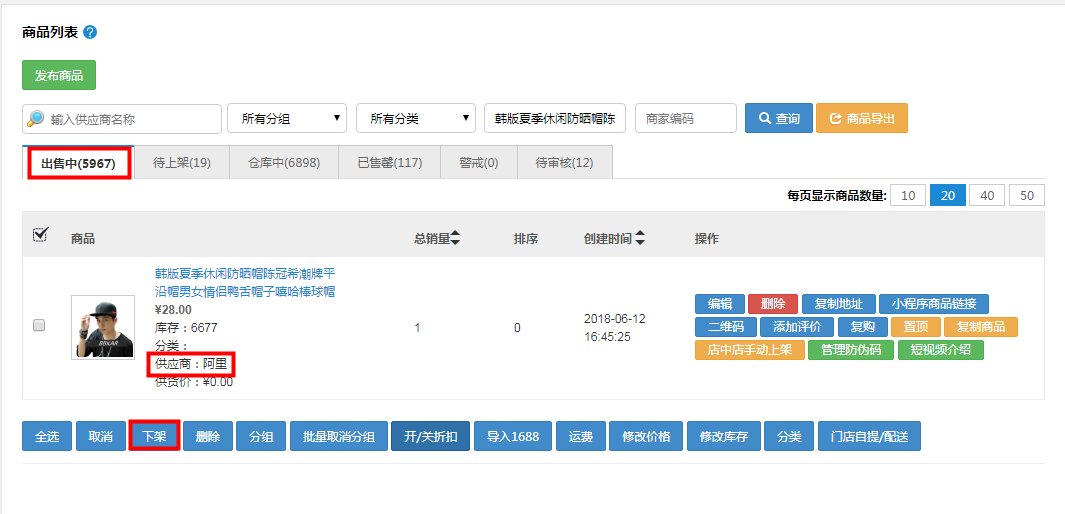1065x514 pixels.
Task: Check the hat product row checkbox
Action: [39, 325]
